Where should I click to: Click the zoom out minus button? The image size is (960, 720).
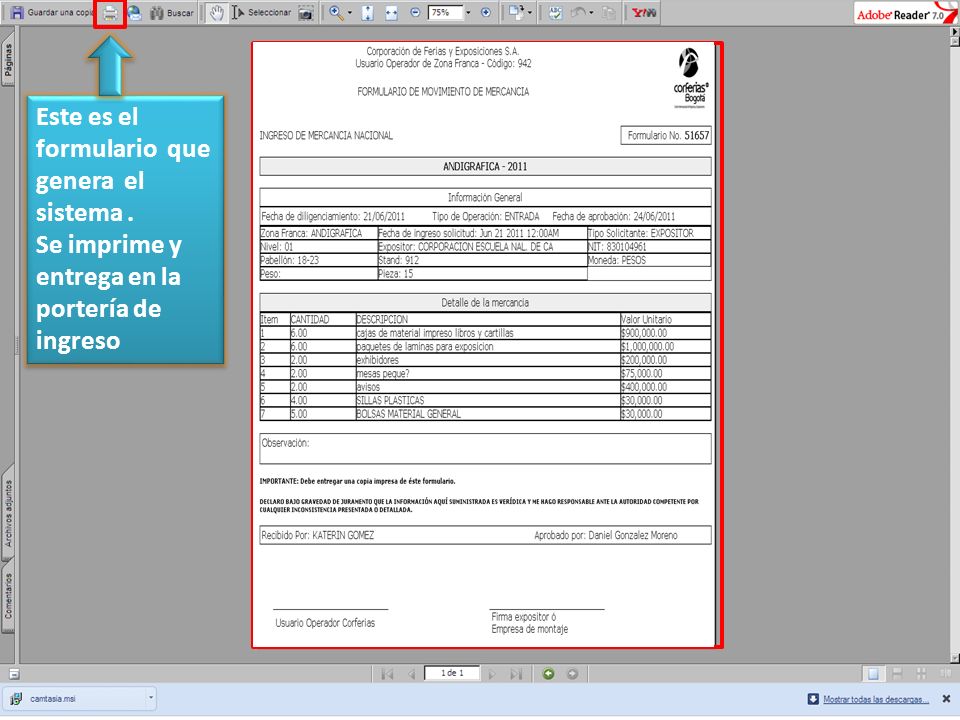pos(415,12)
